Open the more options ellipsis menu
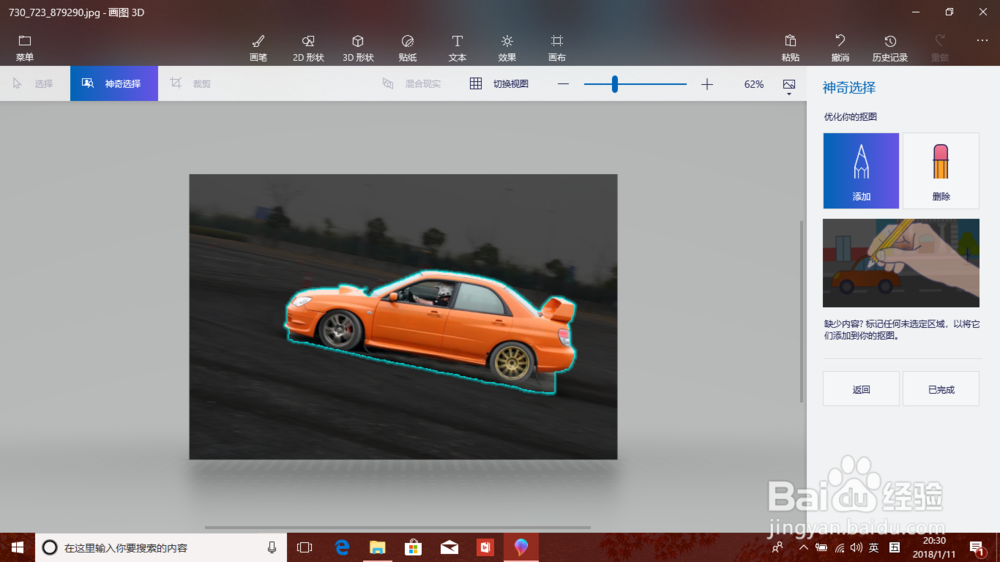Viewport: 1000px width, 562px height. point(982,41)
